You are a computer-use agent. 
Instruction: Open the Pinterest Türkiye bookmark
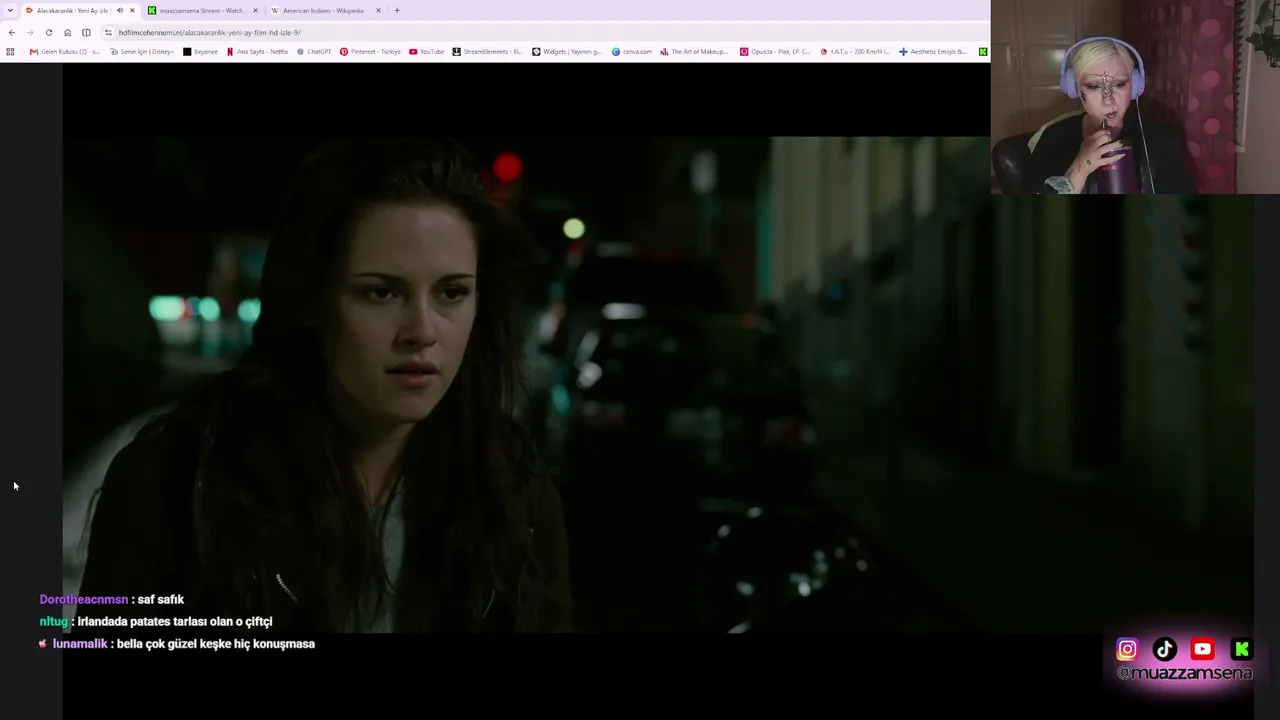370,51
